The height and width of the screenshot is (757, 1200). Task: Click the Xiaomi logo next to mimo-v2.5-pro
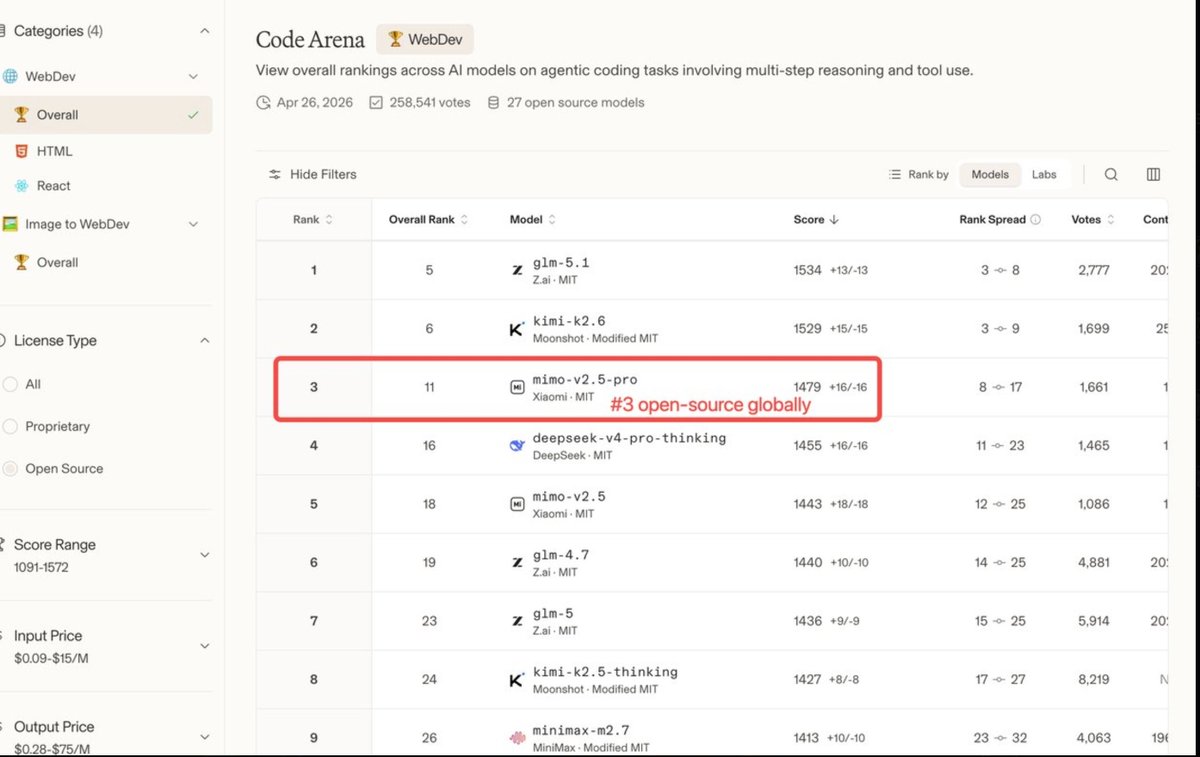pyautogui.click(x=517, y=387)
